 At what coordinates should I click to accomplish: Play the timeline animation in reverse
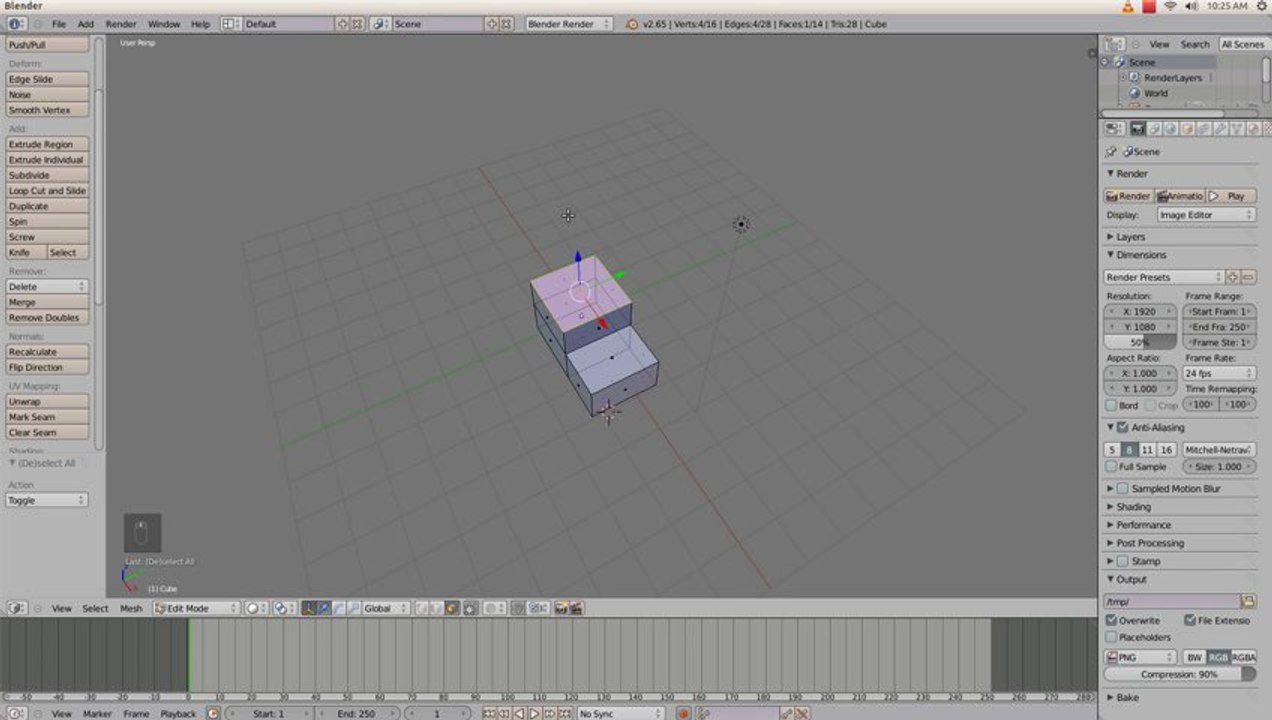[x=519, y=713]
